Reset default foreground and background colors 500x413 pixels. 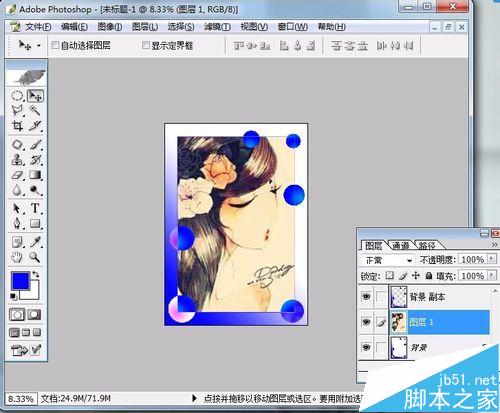pyautogui.click(x=14, y=296)
